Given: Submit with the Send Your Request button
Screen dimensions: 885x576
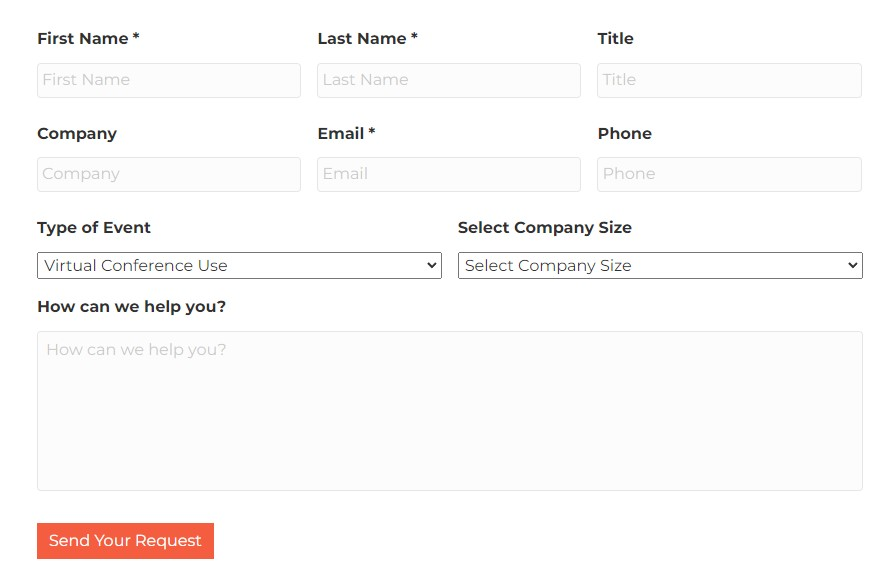Looking at the screenshot, I should [x=125, y=540].
